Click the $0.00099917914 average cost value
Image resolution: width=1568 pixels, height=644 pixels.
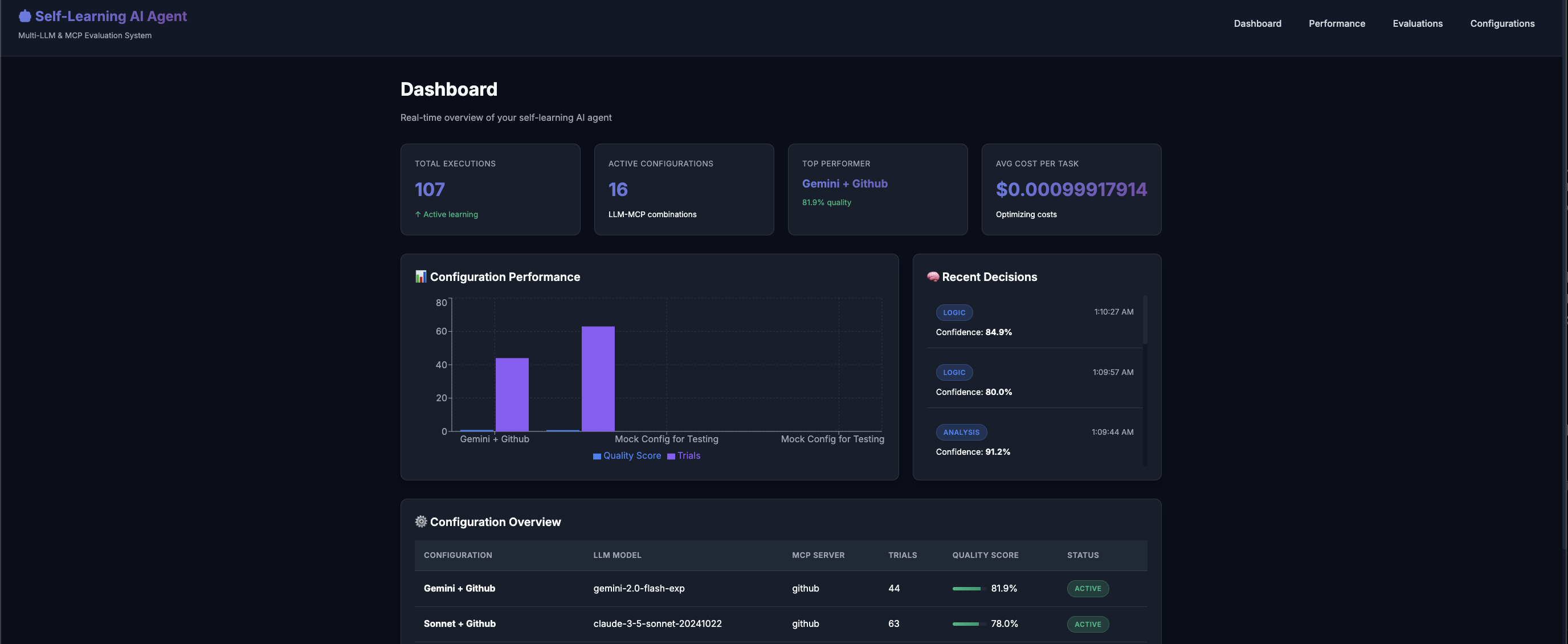click(1071, 189)
